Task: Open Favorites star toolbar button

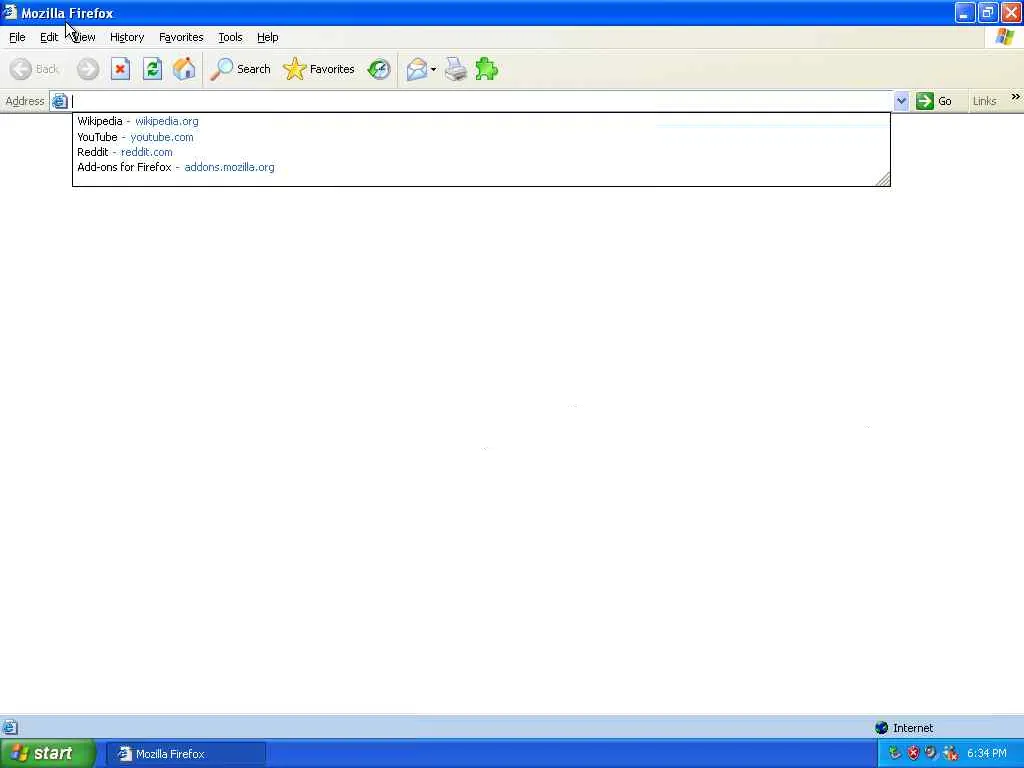Action: tap(319, 69)
